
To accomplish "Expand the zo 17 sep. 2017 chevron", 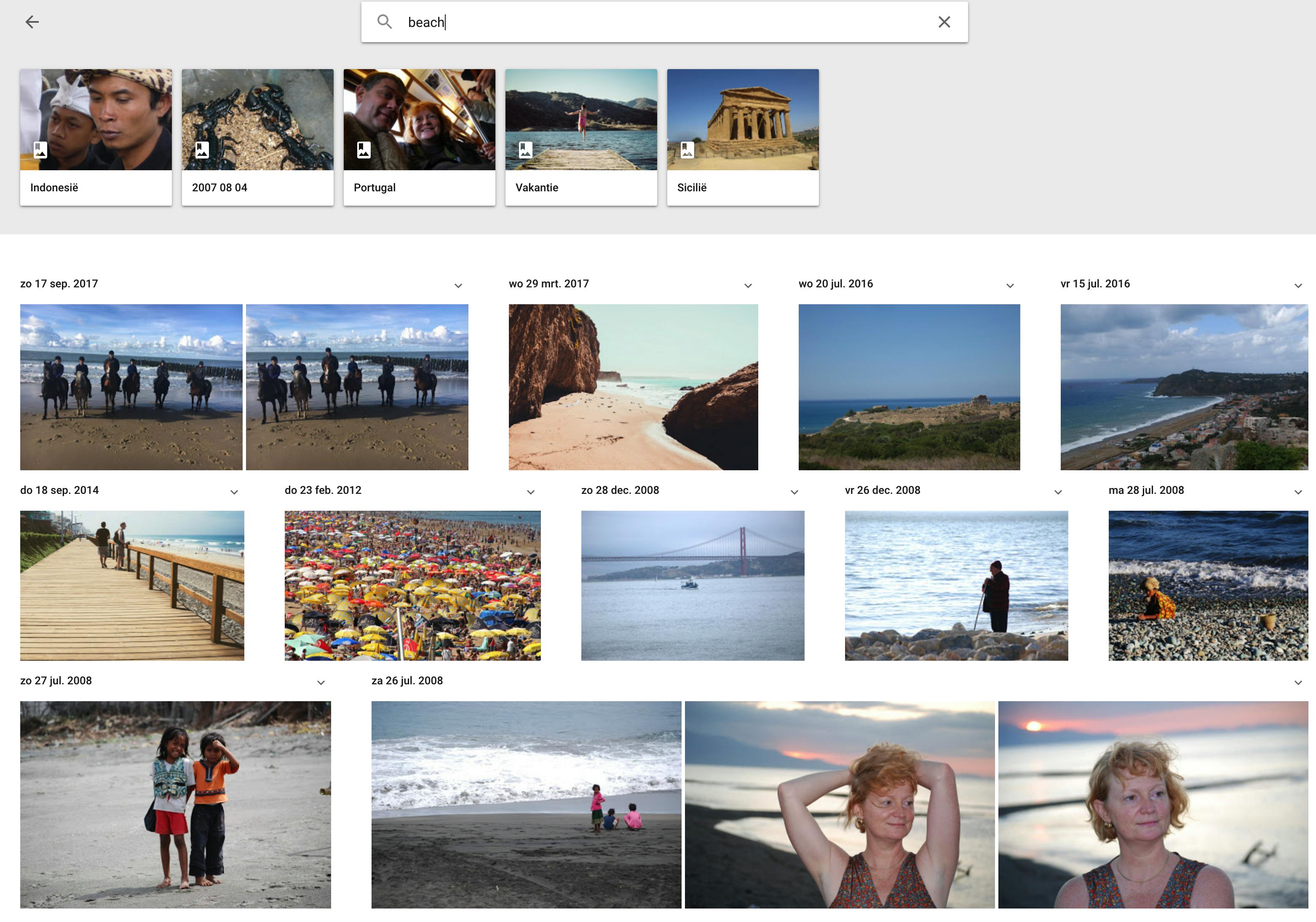I will (458, 286).
